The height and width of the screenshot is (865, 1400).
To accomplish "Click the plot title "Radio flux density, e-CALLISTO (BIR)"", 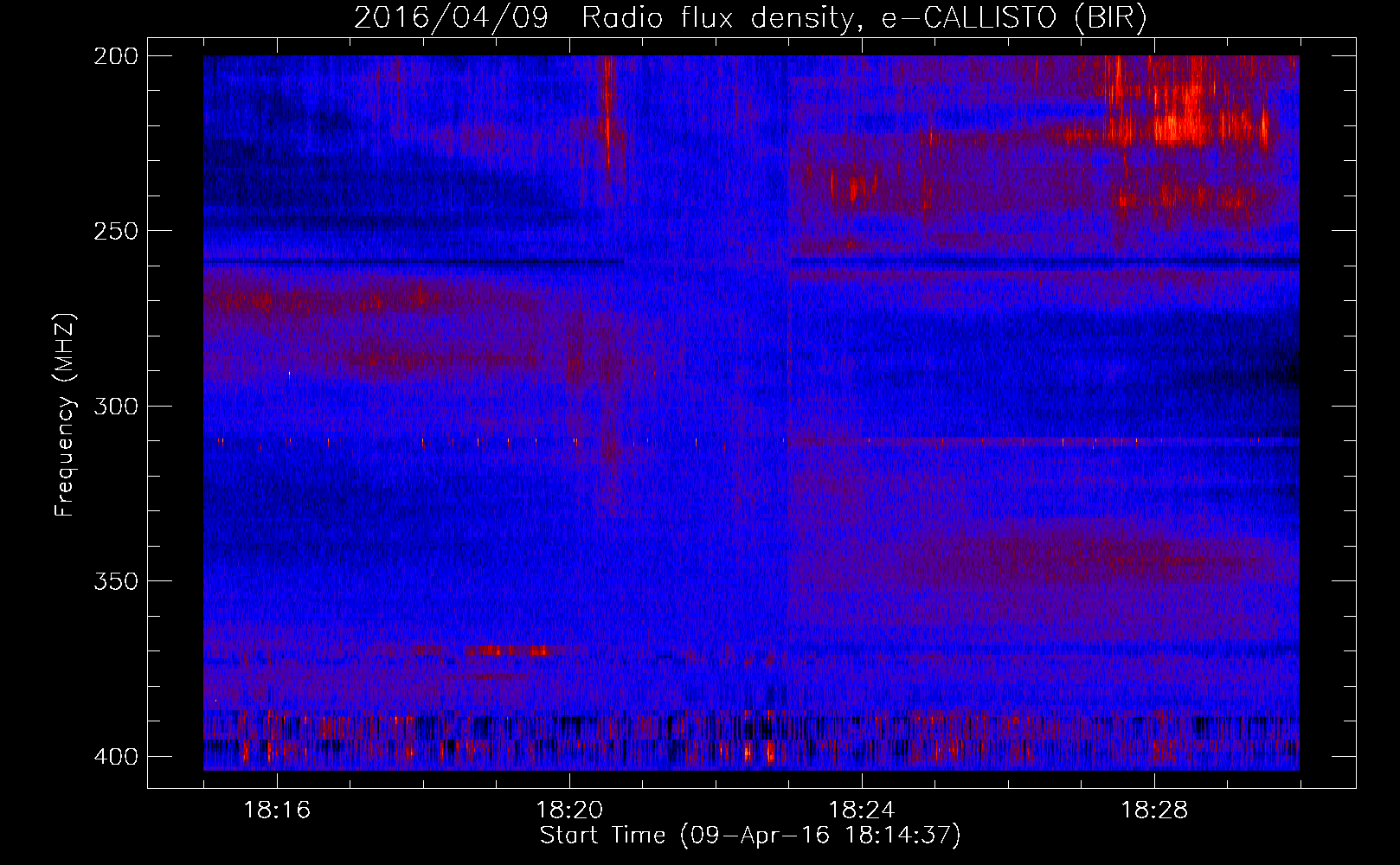I will tap(864, 17).
